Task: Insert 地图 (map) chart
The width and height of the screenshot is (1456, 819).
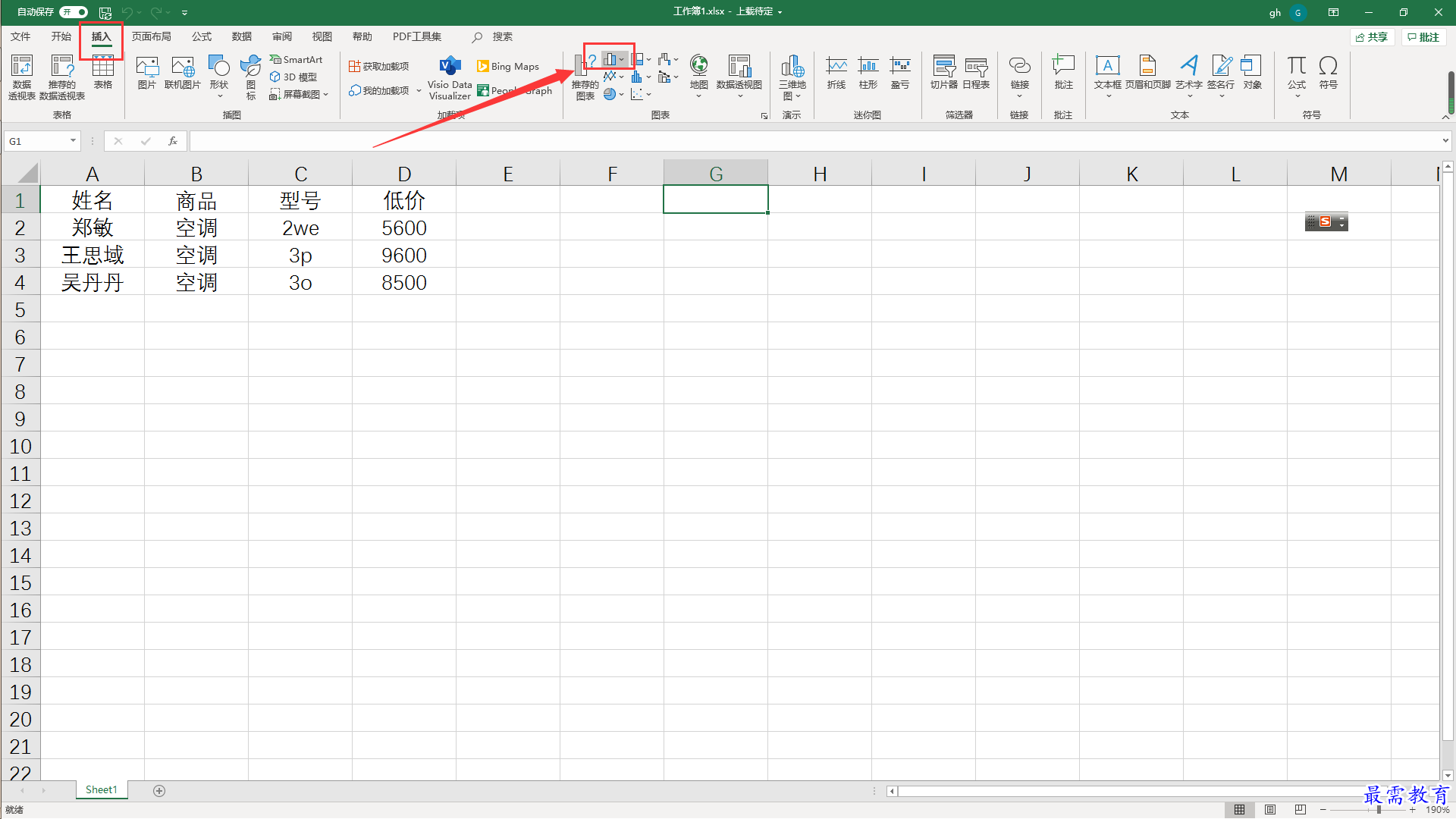Action: pyautogui.click(x=698, y=77)
